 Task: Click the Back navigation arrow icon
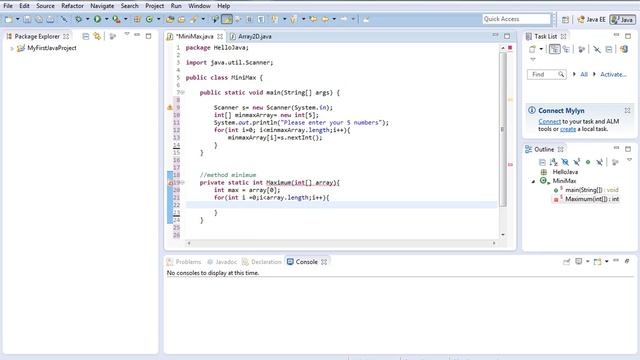(325, 19)
